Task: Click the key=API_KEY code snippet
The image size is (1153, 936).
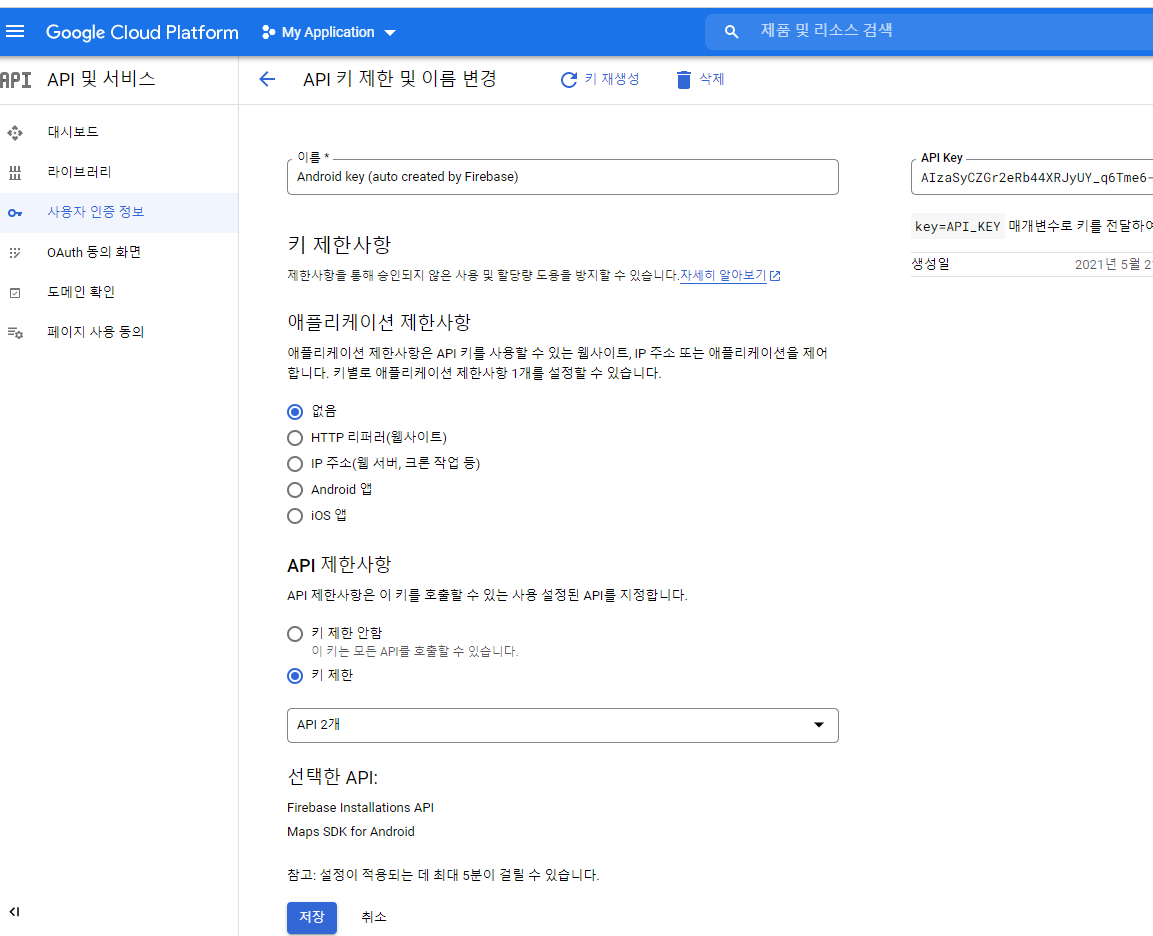Action: click(957, 226)
